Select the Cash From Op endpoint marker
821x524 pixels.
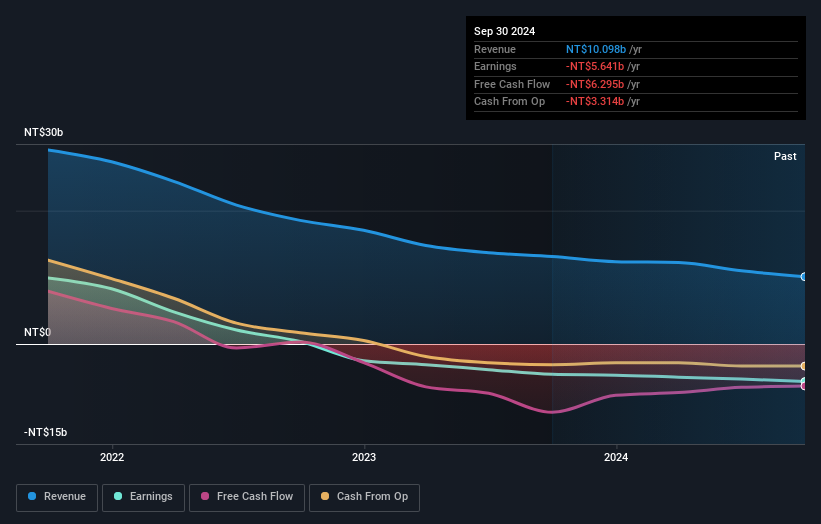804,366
